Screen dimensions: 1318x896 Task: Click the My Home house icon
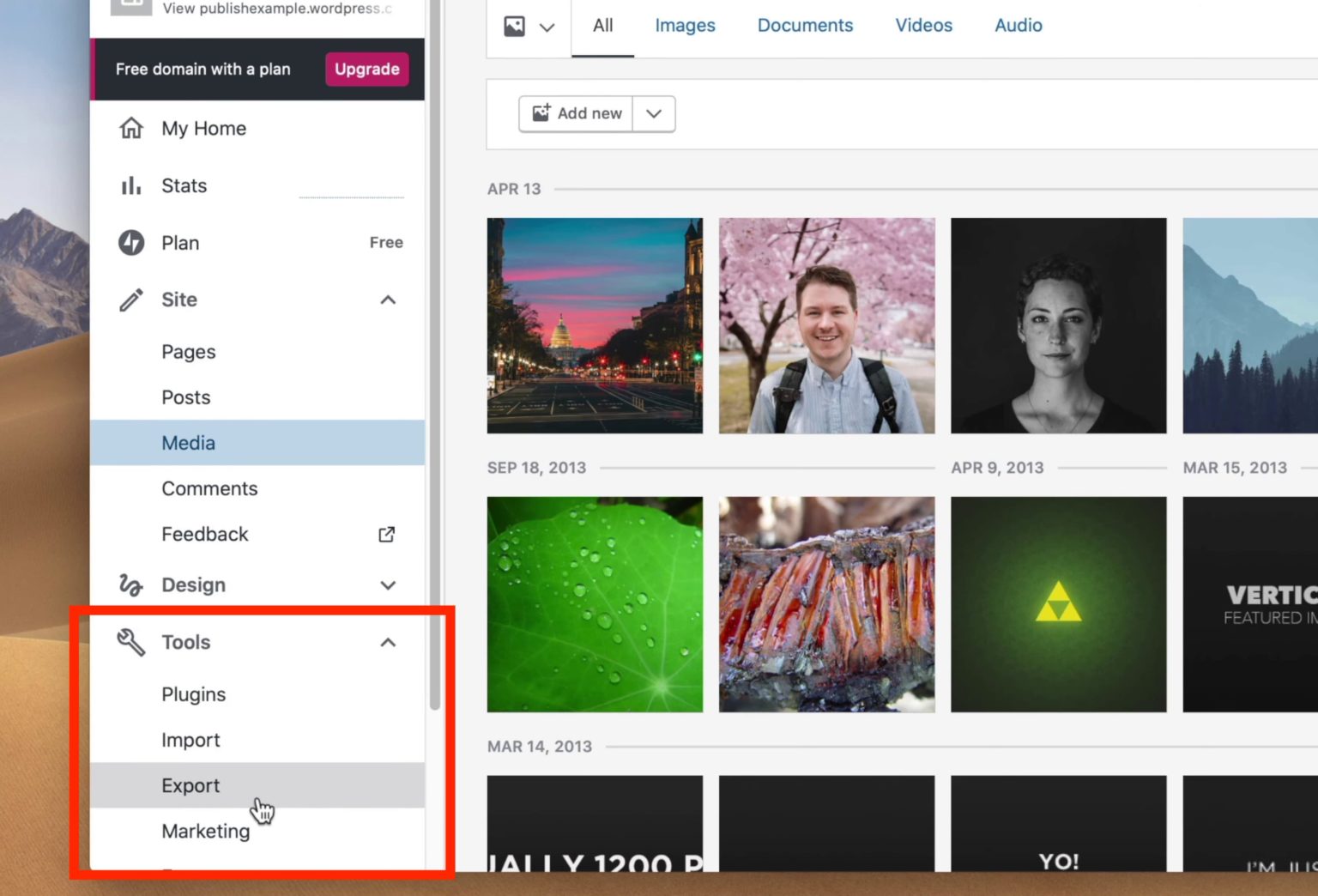point(130,127)
